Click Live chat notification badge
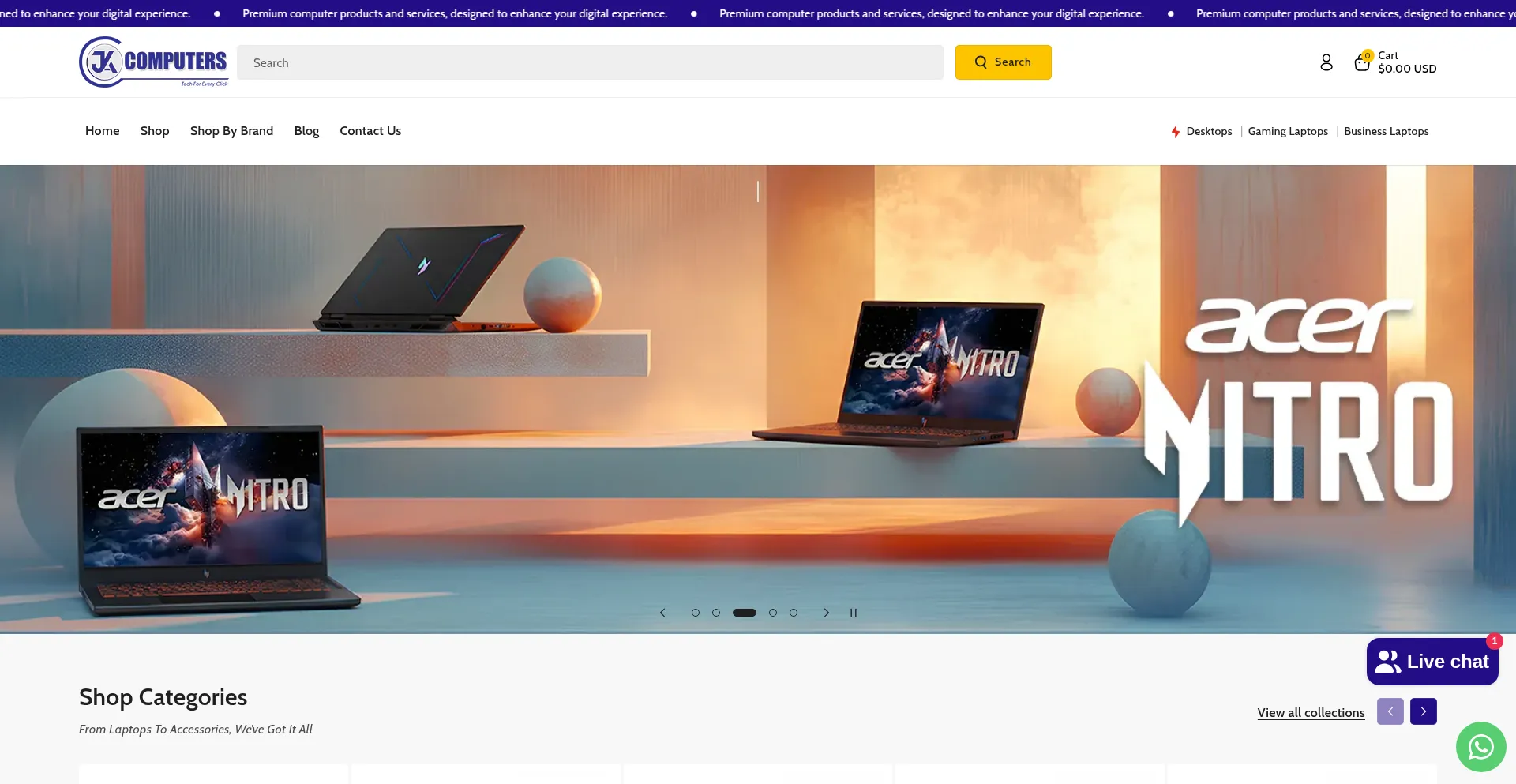The height and width of the screenshot is (784, 1516). tap(1495, 641)
